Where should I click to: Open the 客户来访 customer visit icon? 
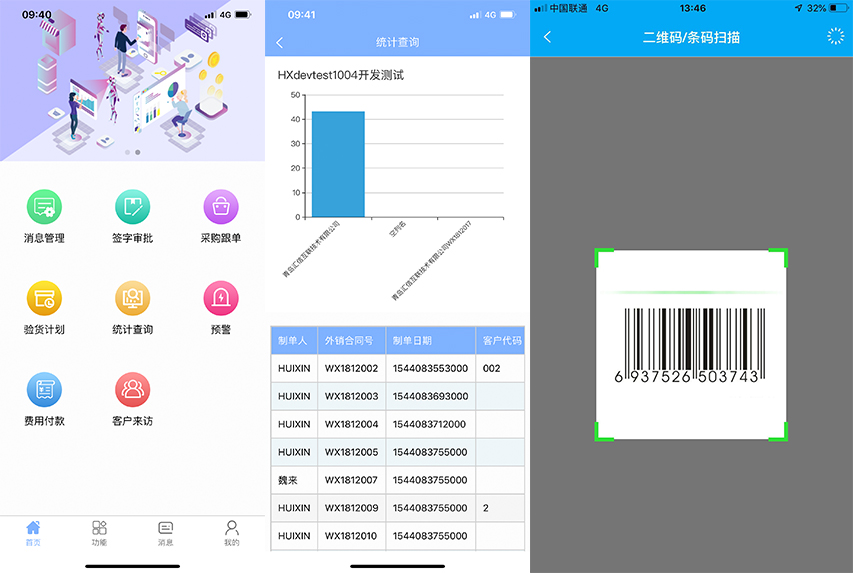point(132,390)
